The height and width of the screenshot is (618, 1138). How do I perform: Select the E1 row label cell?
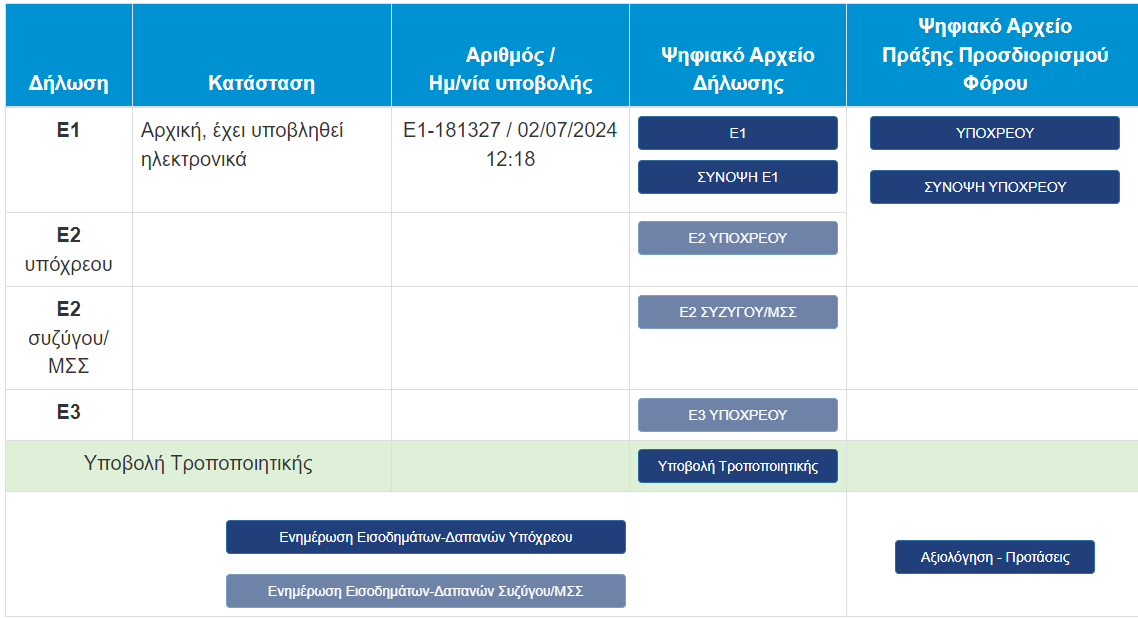pos(68,130)
